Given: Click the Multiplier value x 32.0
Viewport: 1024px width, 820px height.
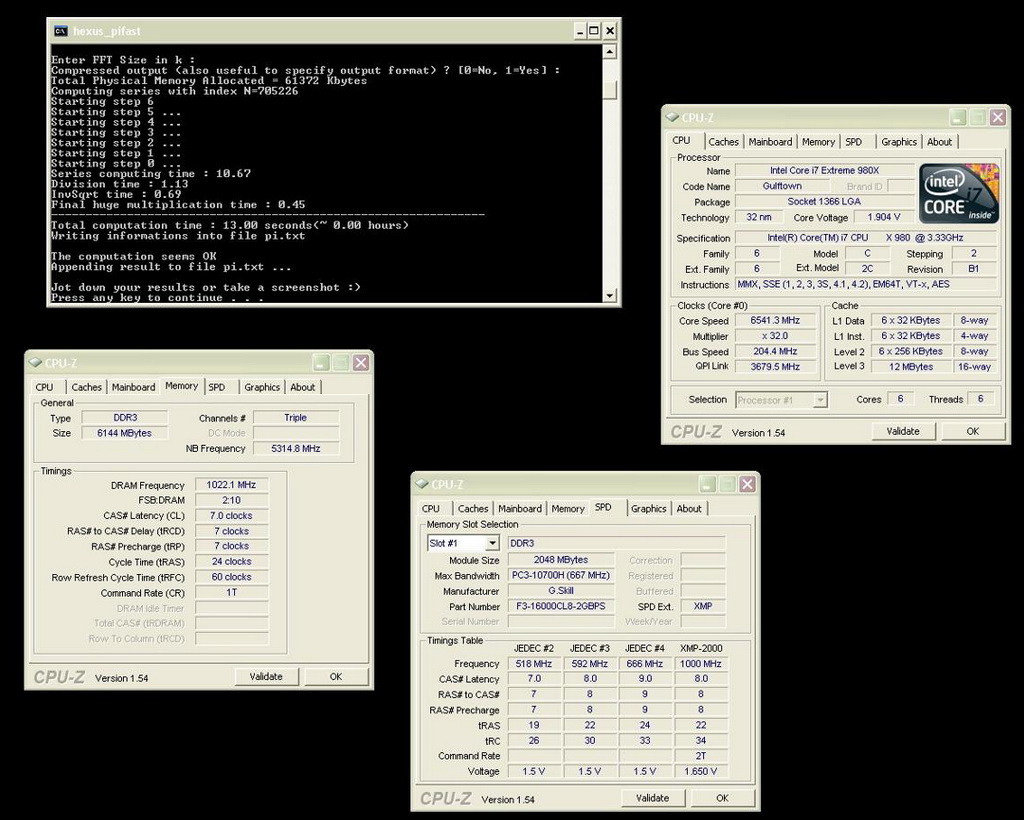Looking at the screenshot, I should point(775,336).
